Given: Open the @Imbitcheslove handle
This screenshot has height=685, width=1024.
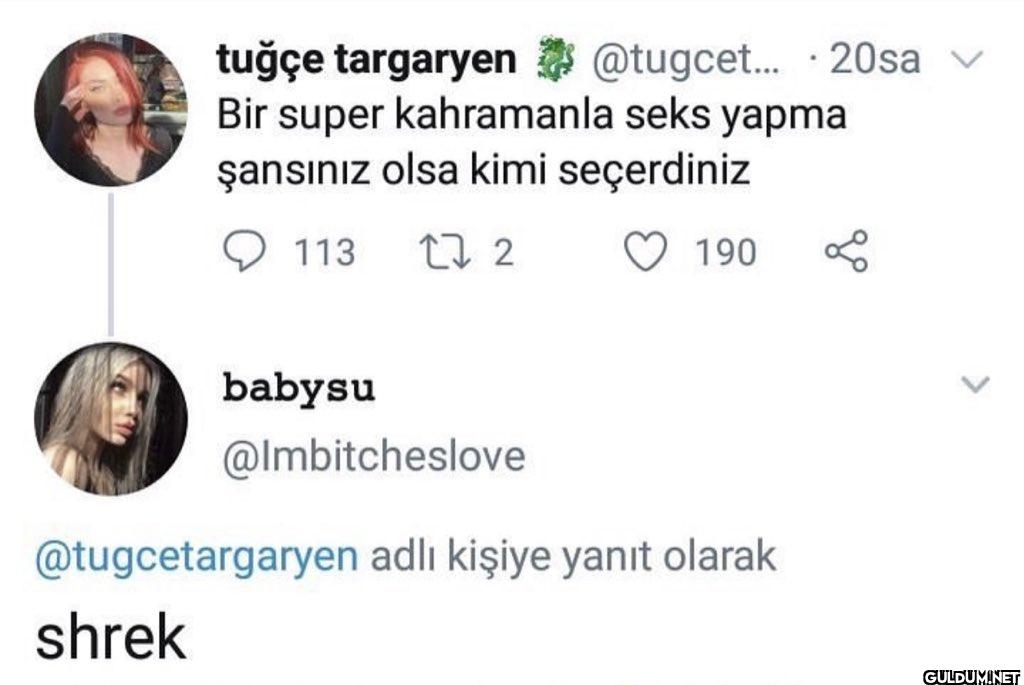Looking at the screenshot, I should (x=372, y=457).
